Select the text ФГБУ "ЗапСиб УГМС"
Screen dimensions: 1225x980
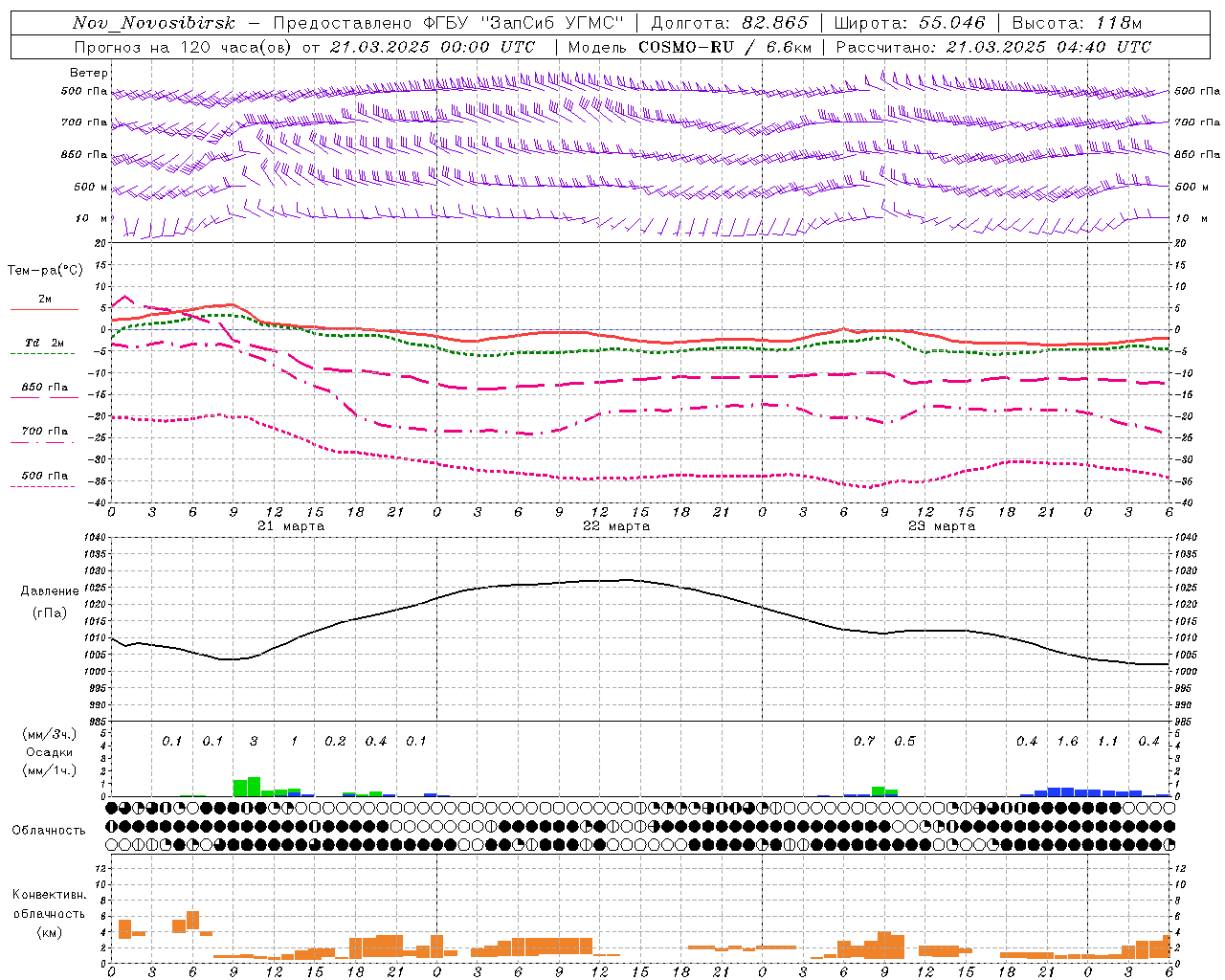(523, 23)
